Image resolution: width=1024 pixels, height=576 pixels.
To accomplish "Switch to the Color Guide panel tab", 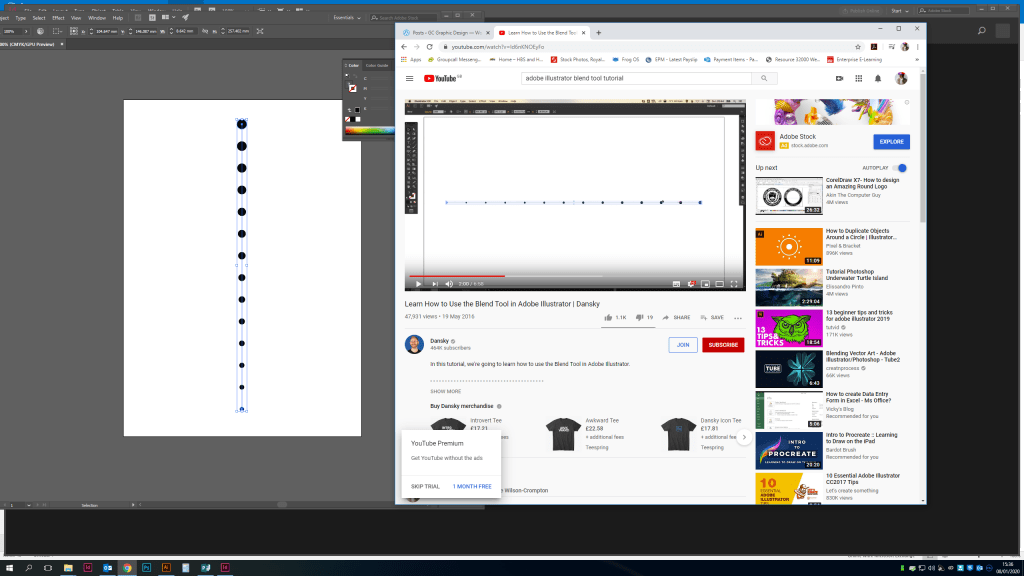I will coord(376,65).
